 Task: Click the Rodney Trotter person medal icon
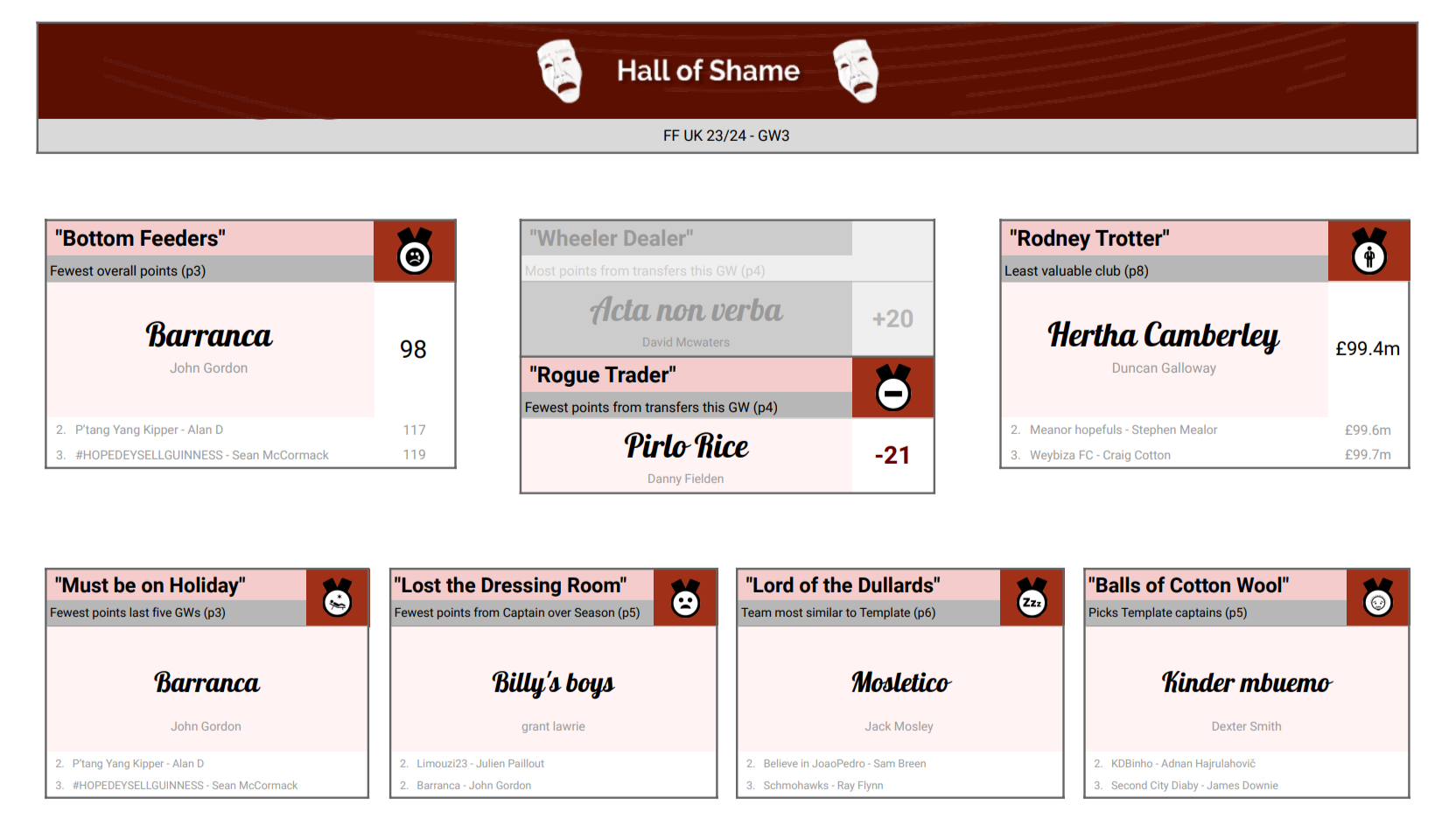[x=1368, y=251]
